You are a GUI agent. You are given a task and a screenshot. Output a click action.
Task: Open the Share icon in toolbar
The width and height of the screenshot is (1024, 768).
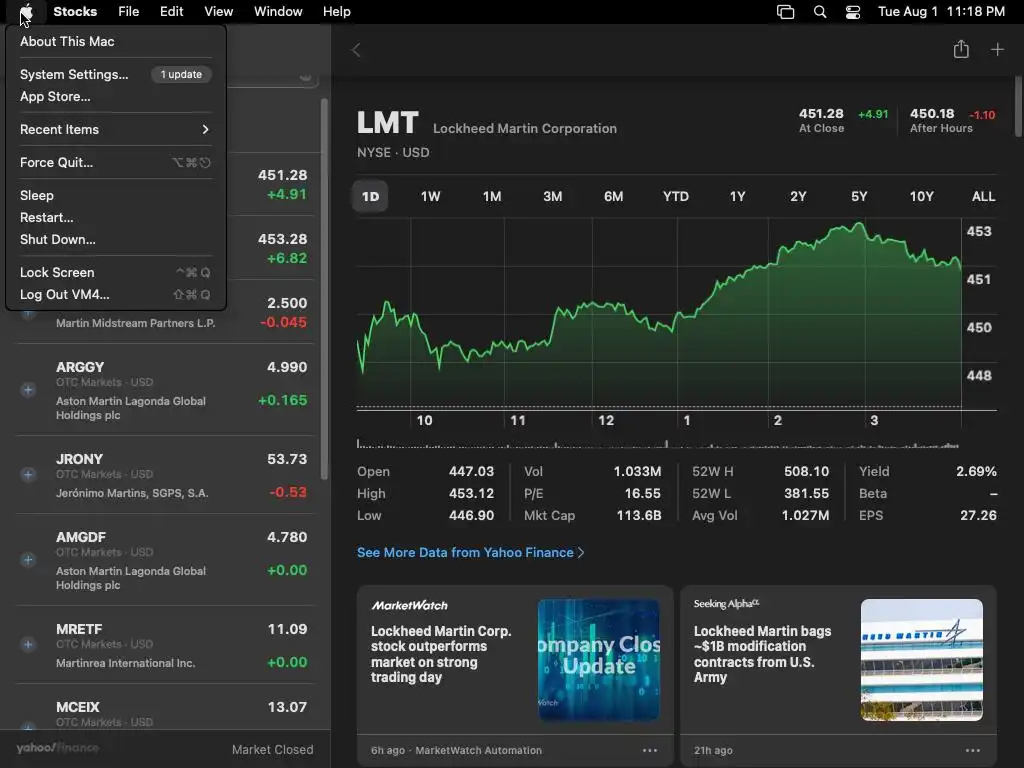pos(961,50)
